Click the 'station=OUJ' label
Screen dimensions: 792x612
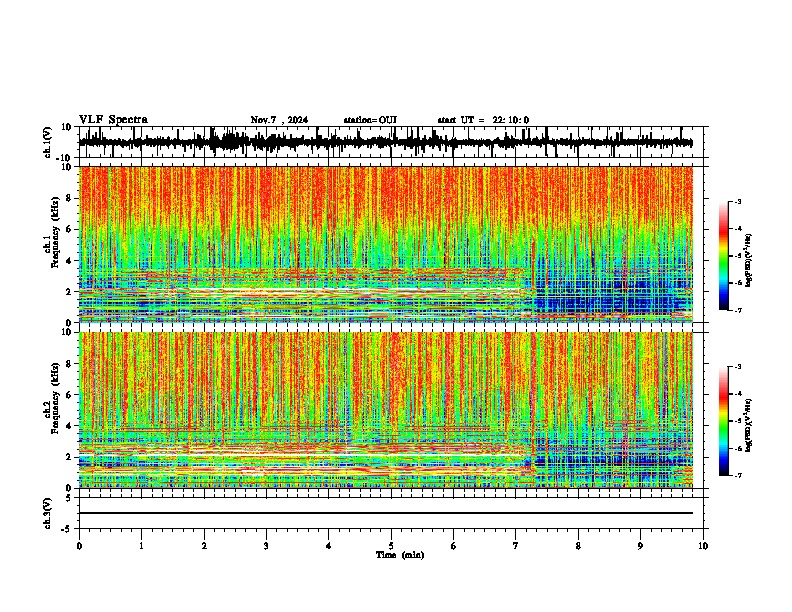click(370, 120)
